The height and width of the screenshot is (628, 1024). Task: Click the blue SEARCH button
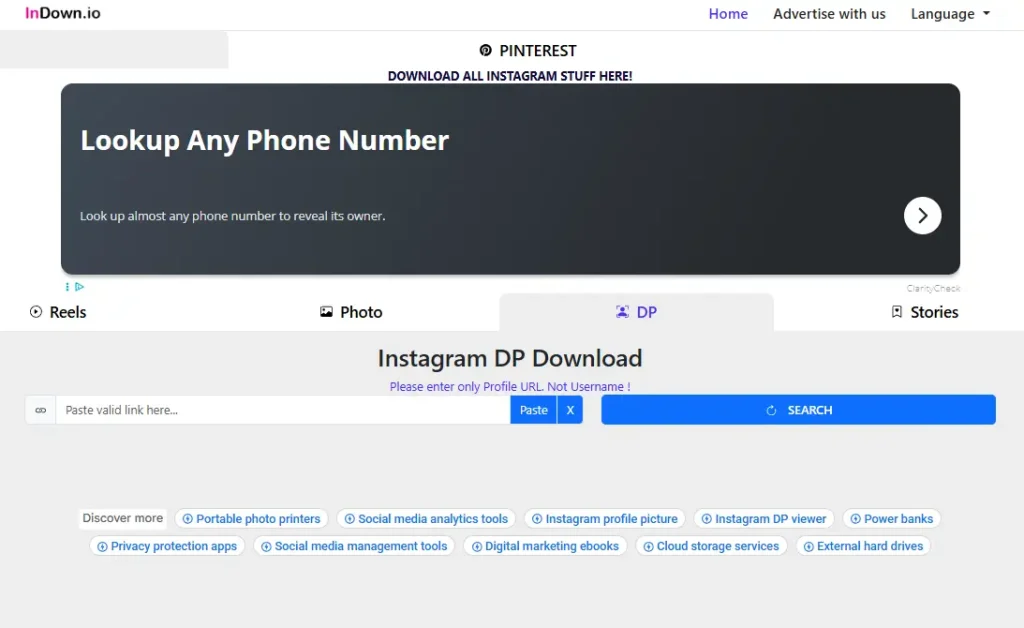pos(798,410)
